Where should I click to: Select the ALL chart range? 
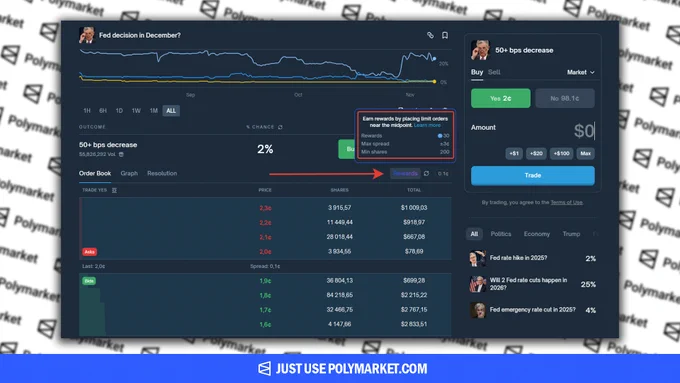tap(171, 111)
